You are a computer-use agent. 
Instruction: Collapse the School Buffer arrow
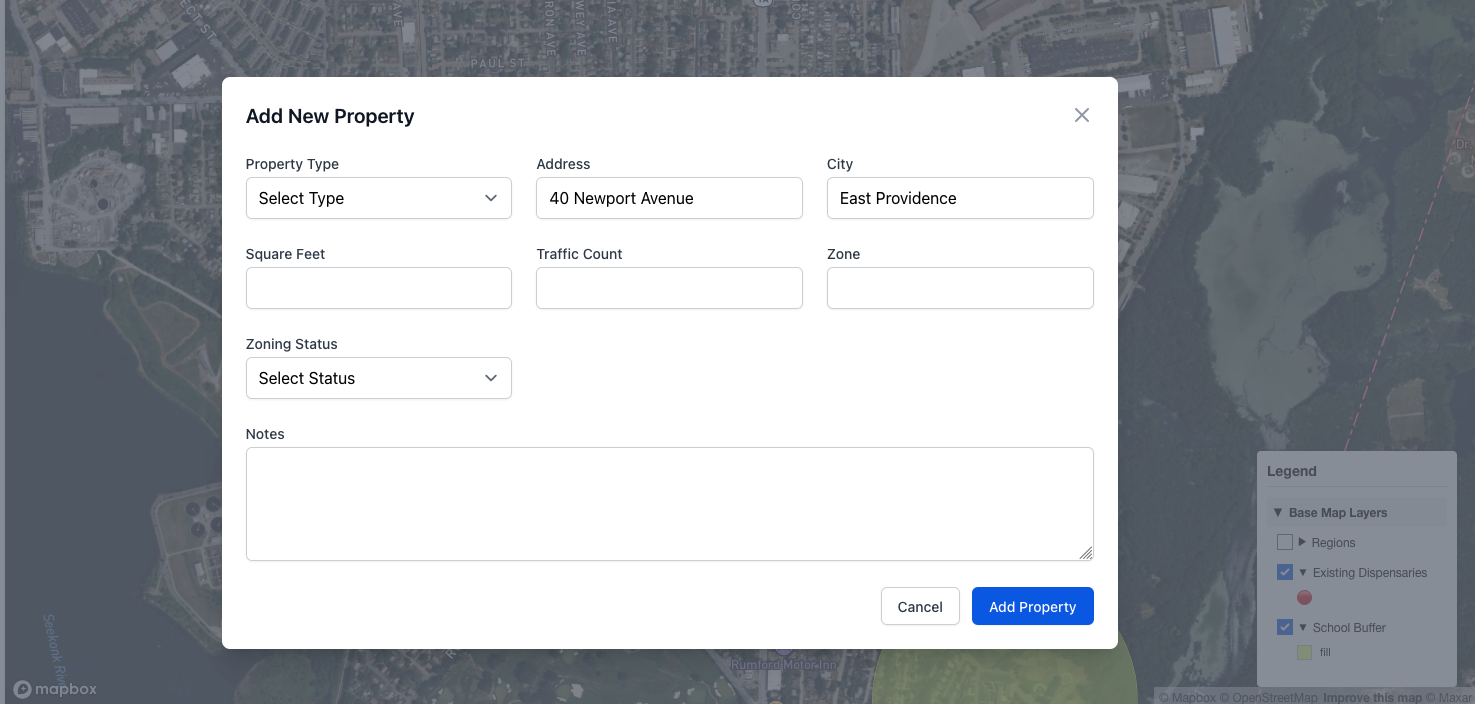[x=1303, y=628]
